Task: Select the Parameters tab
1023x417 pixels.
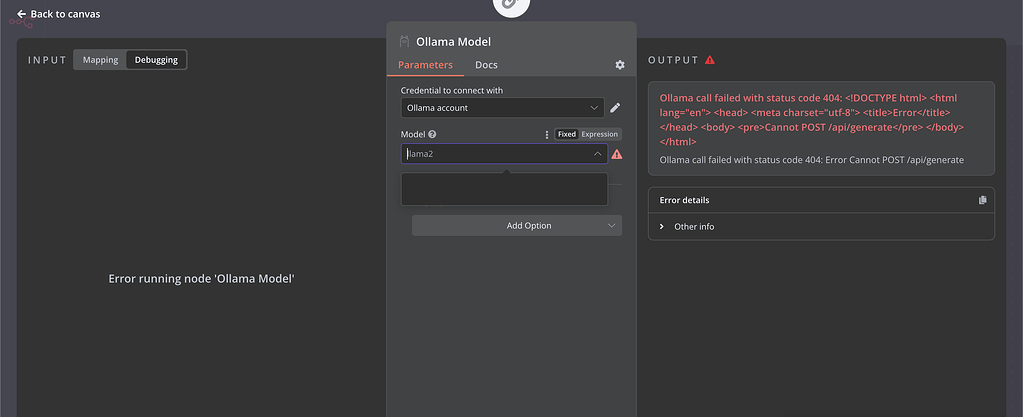Action: pyautogui.click(x=425, y=65)
